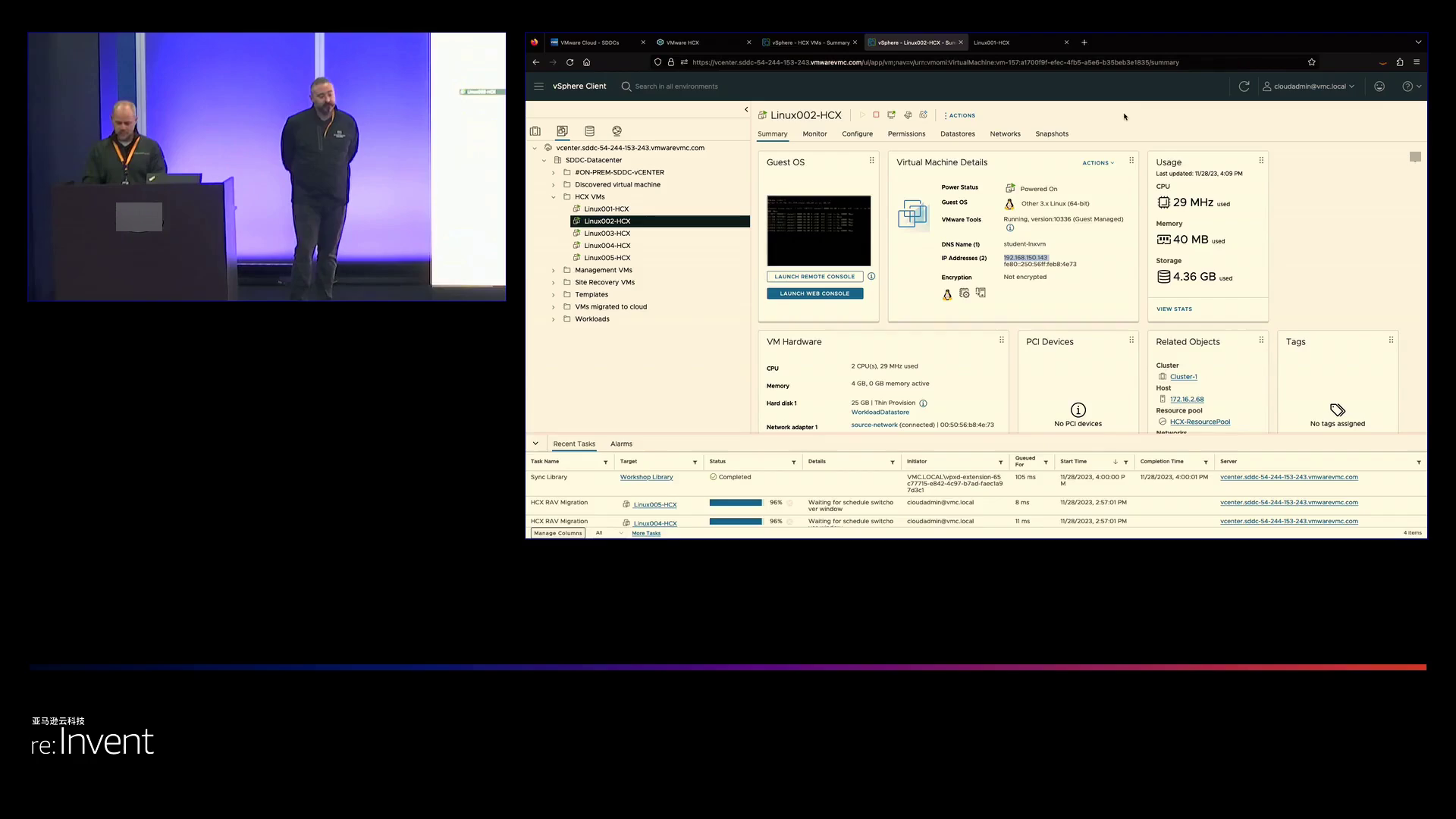The width and height of the screenshot is (1456, 819).
Task: Collapse the Recent Tasks panel
Action: [x=535, y=444]
